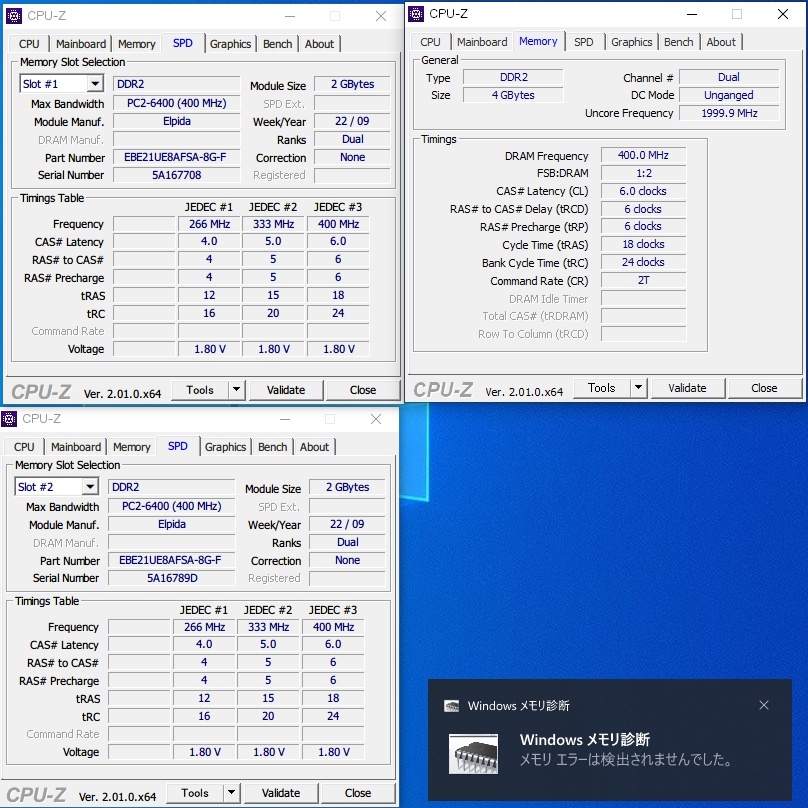This screenshot has width=808, height=808.
Task: Click Channel # value Dual
Action: tap(729, 77)
